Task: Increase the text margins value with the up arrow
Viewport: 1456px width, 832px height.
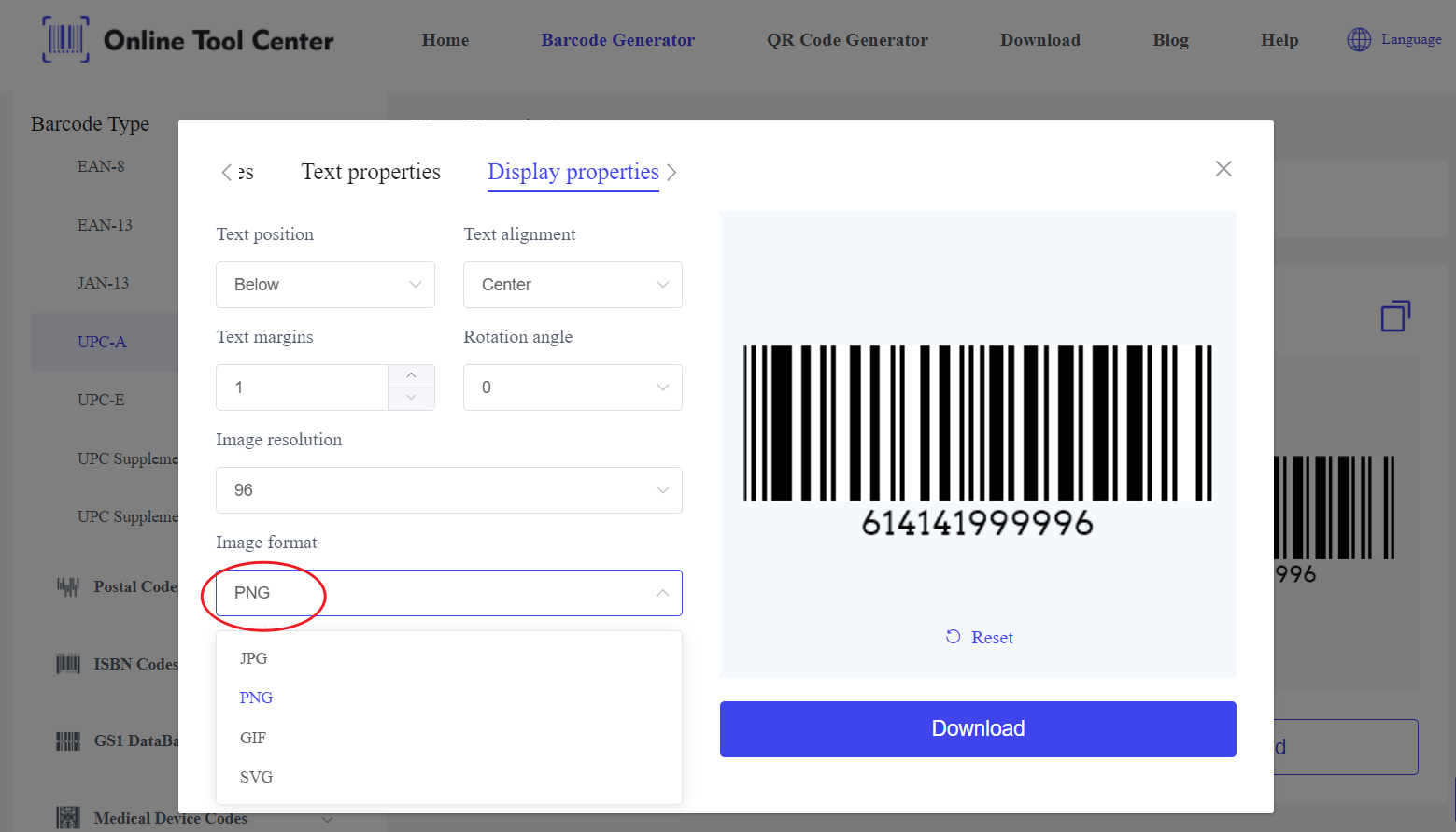Action: [x=411, y=375]
